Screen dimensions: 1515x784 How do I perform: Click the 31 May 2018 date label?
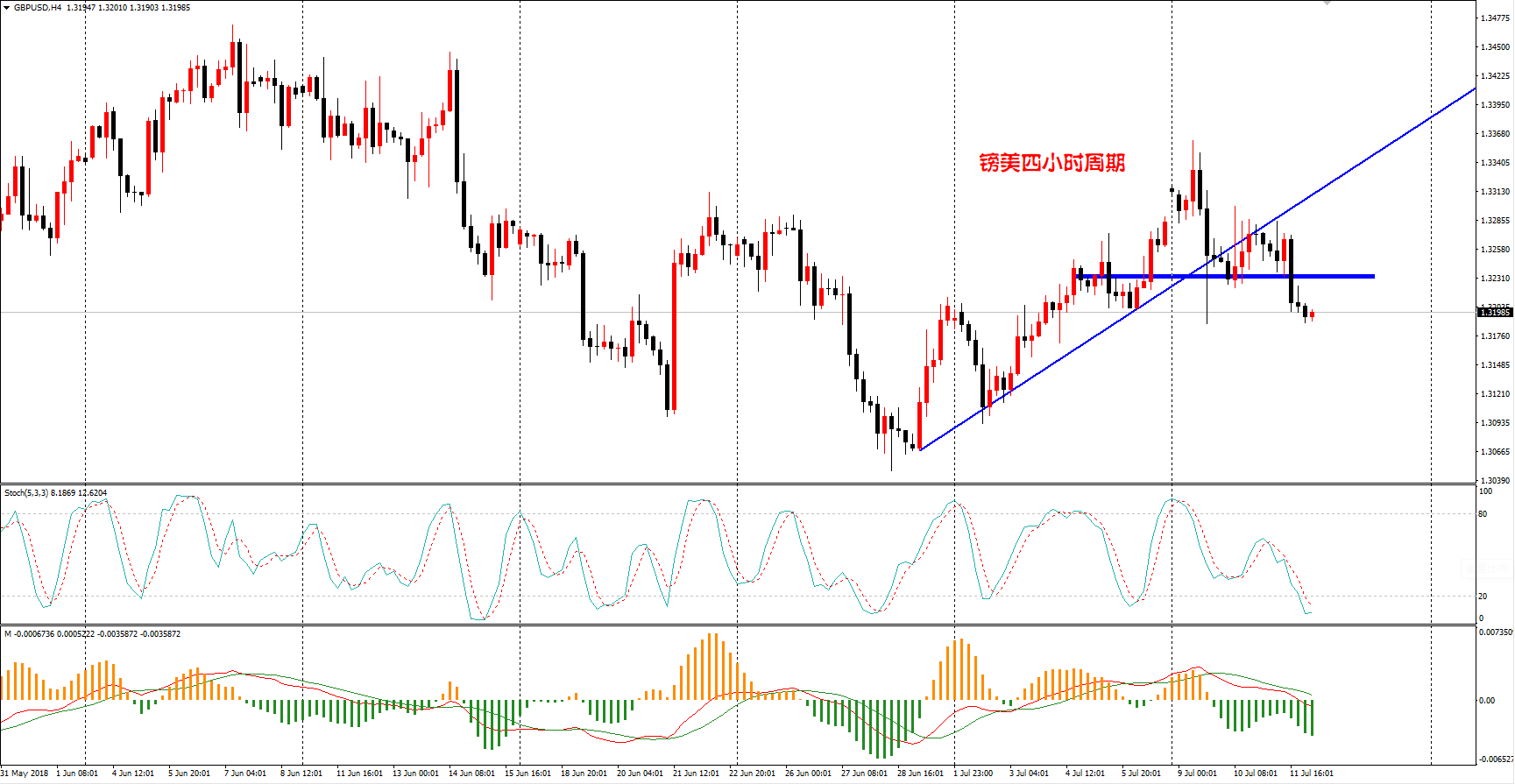click(25, 773)
